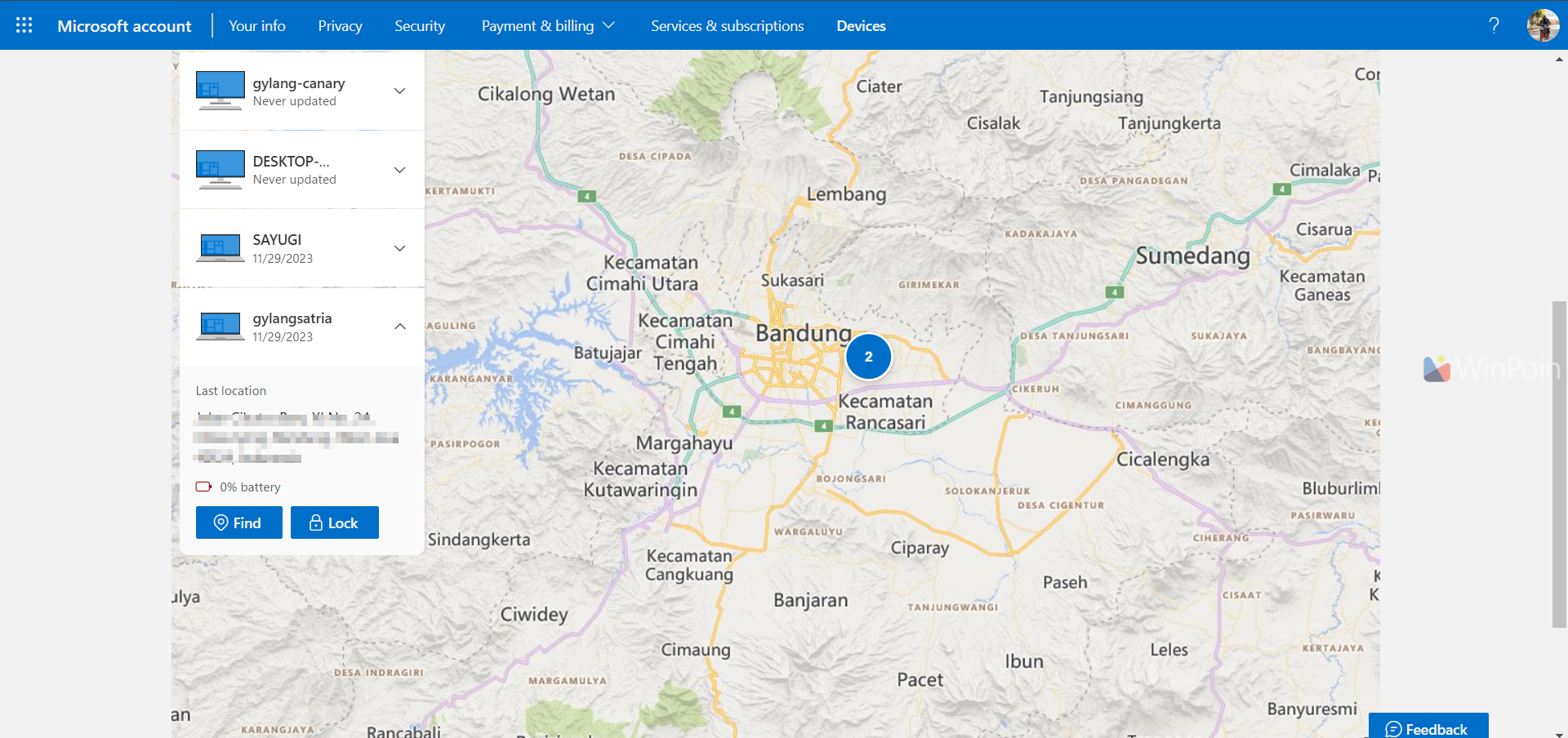1568x738 pixels.
Task: Select the map cluster marker labeled 2
Action: (x=868, y=357)
